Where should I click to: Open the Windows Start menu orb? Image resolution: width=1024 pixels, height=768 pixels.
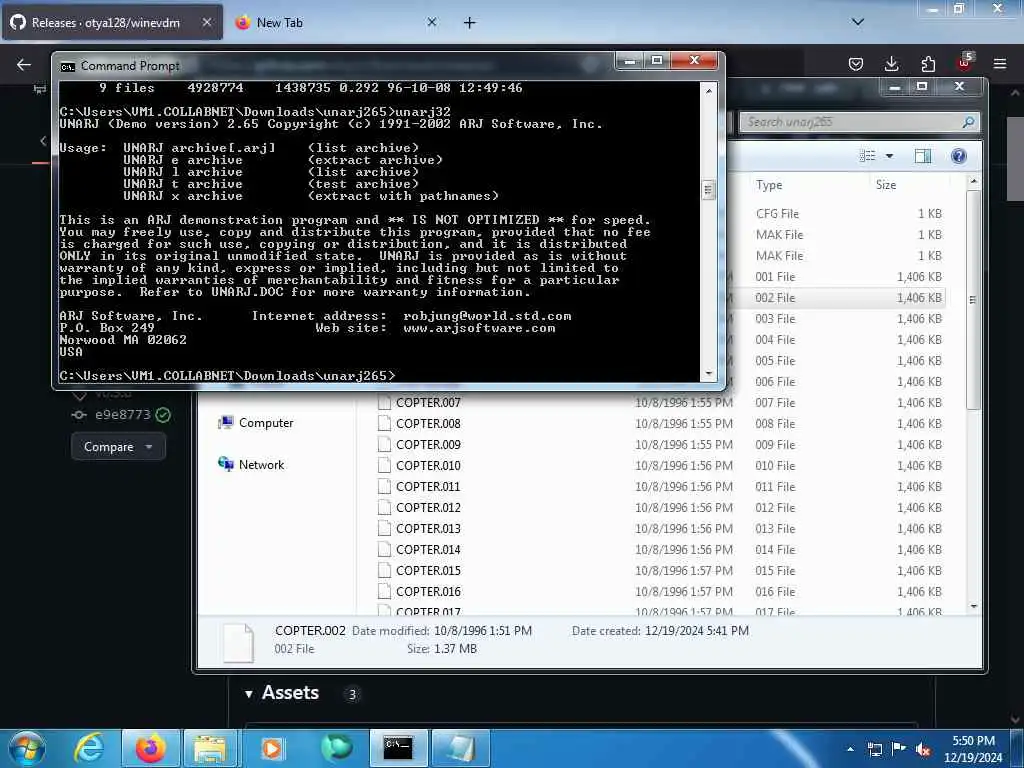[27, 748]
